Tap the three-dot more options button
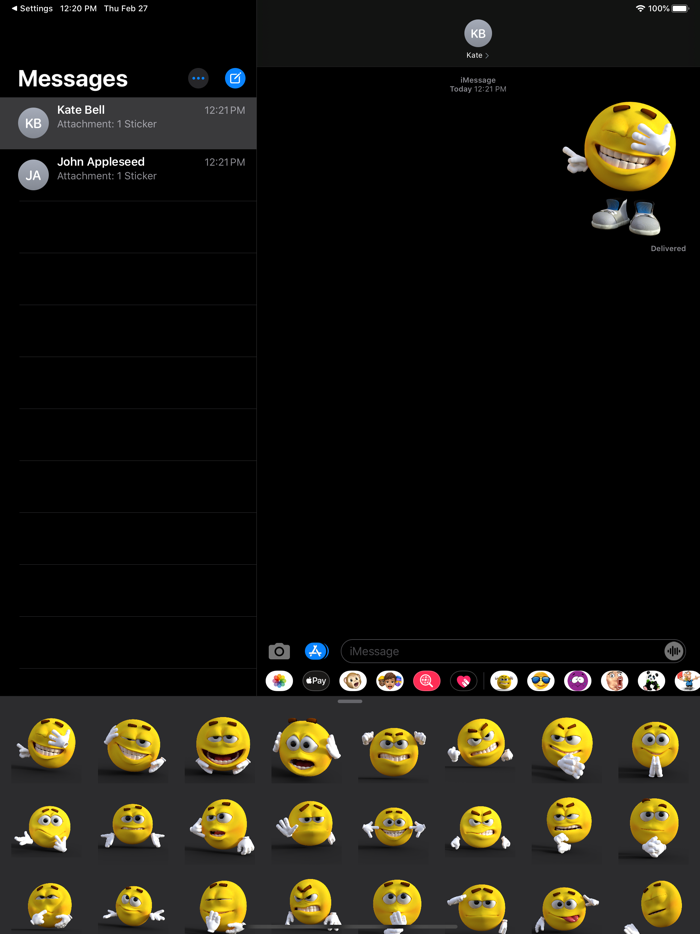This screenshot has width=700, height=934. (x=198, y=78)
